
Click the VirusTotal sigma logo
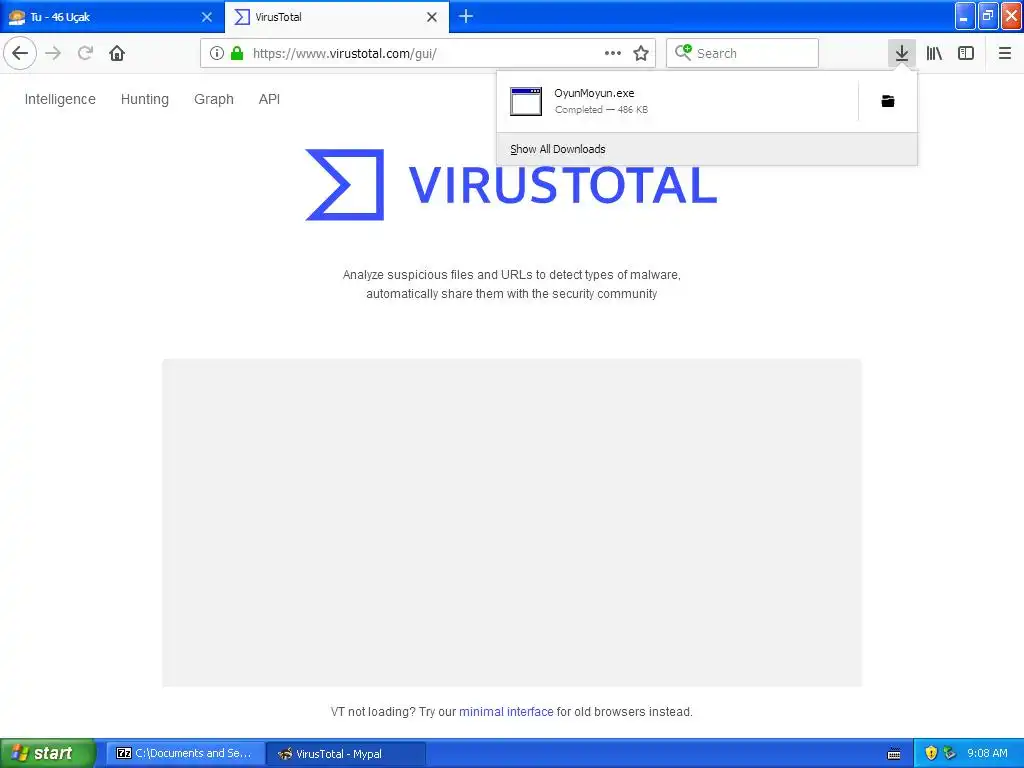coord(345,185)
